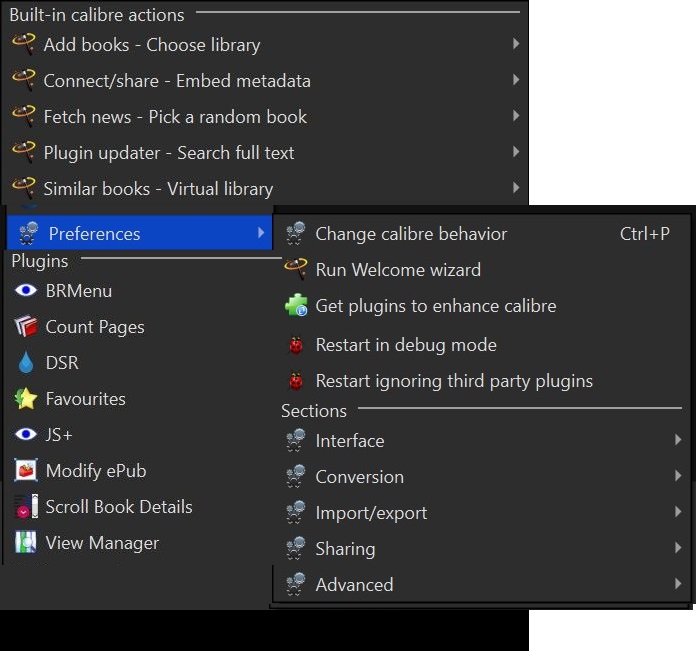Screen dimensions: 696x651
Task: Choose Get plugins to enhance calibre
Action: point(482,306)
